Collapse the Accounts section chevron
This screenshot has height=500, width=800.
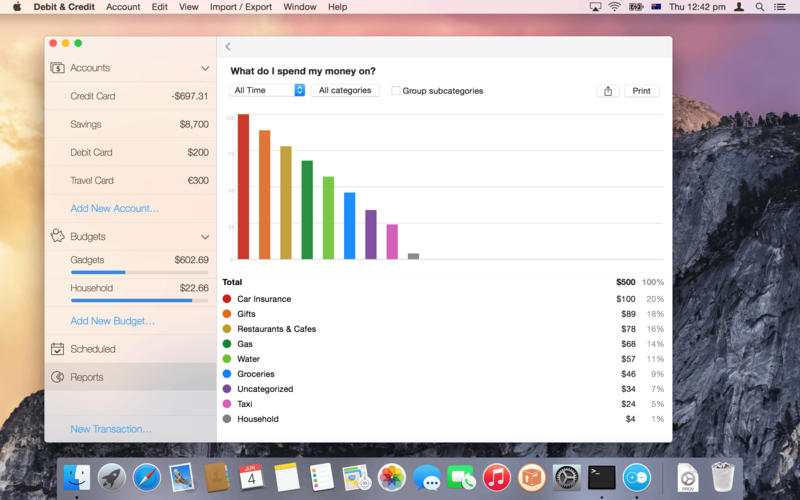coord(205,69)
